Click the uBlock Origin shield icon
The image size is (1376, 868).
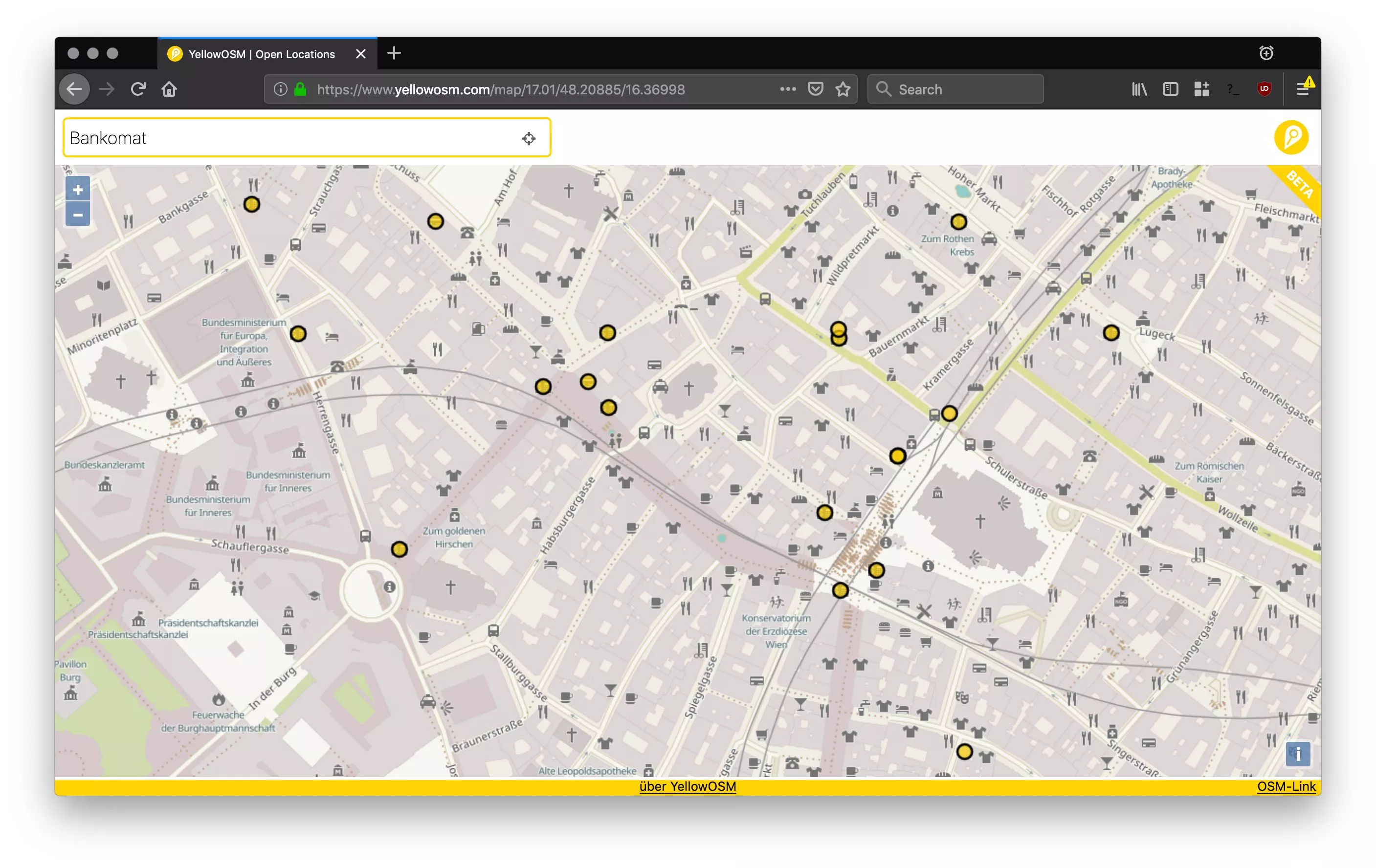tap(1264, 88)
